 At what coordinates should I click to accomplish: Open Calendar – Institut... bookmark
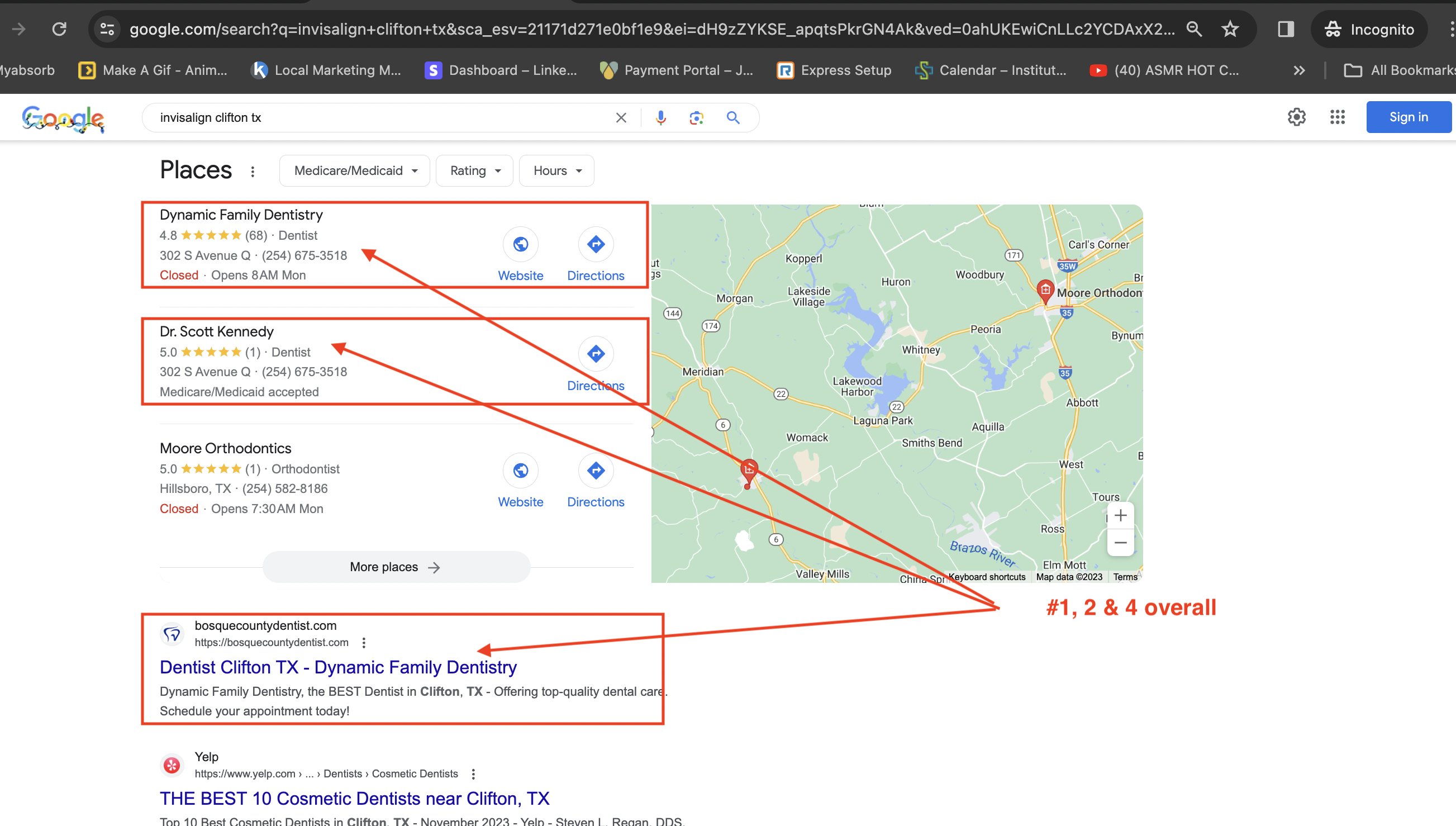pyautogui.click(x=991, y=70)
